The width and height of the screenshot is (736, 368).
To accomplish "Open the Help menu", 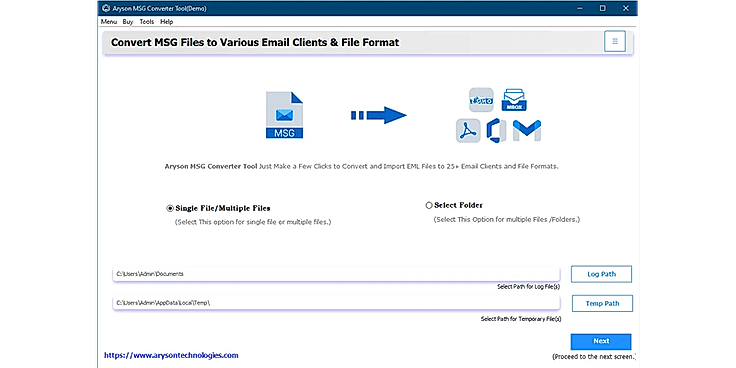I will [166, 22].
